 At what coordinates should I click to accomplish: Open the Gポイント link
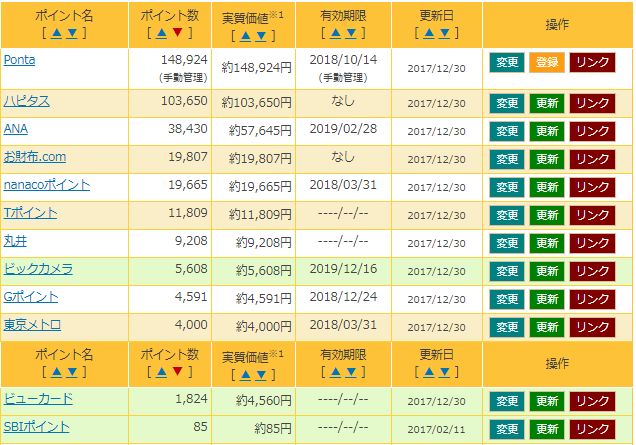31,297
